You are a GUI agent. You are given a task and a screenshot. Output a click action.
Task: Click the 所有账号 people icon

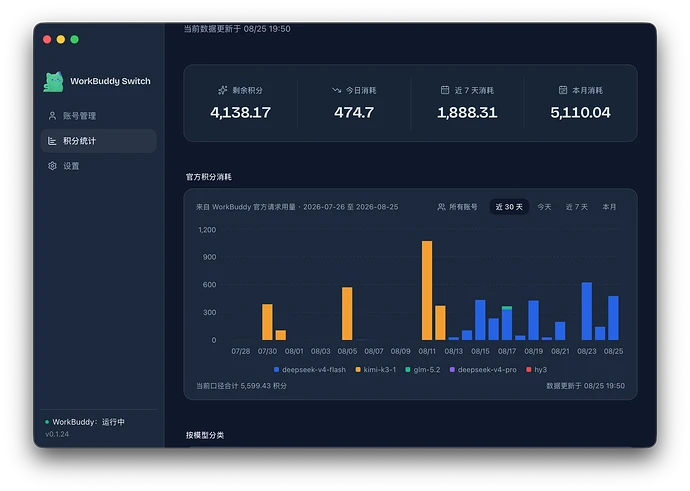tap(441, 207)
